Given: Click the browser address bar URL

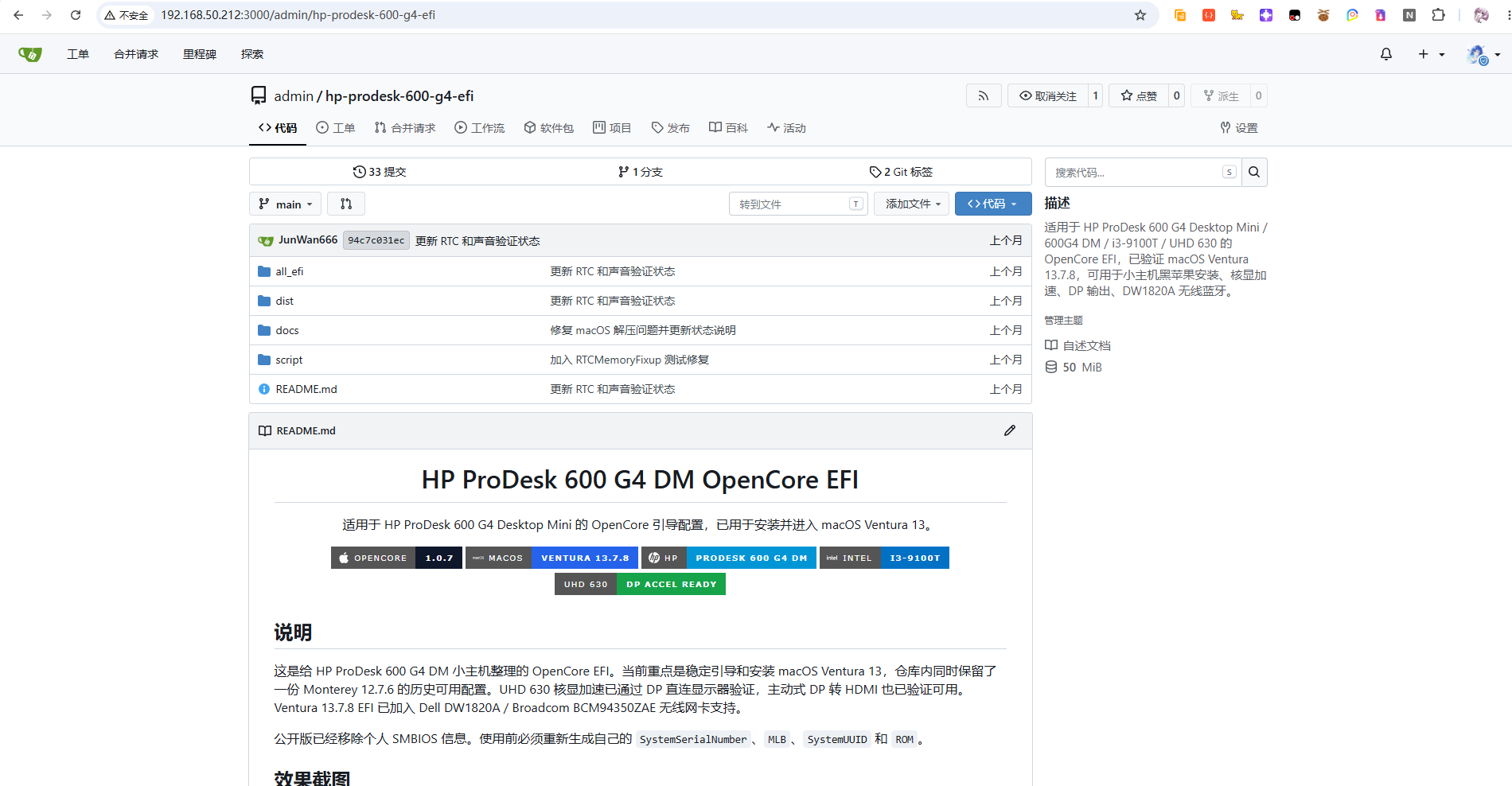Looking at the screenshot, I should pos(298,15).
